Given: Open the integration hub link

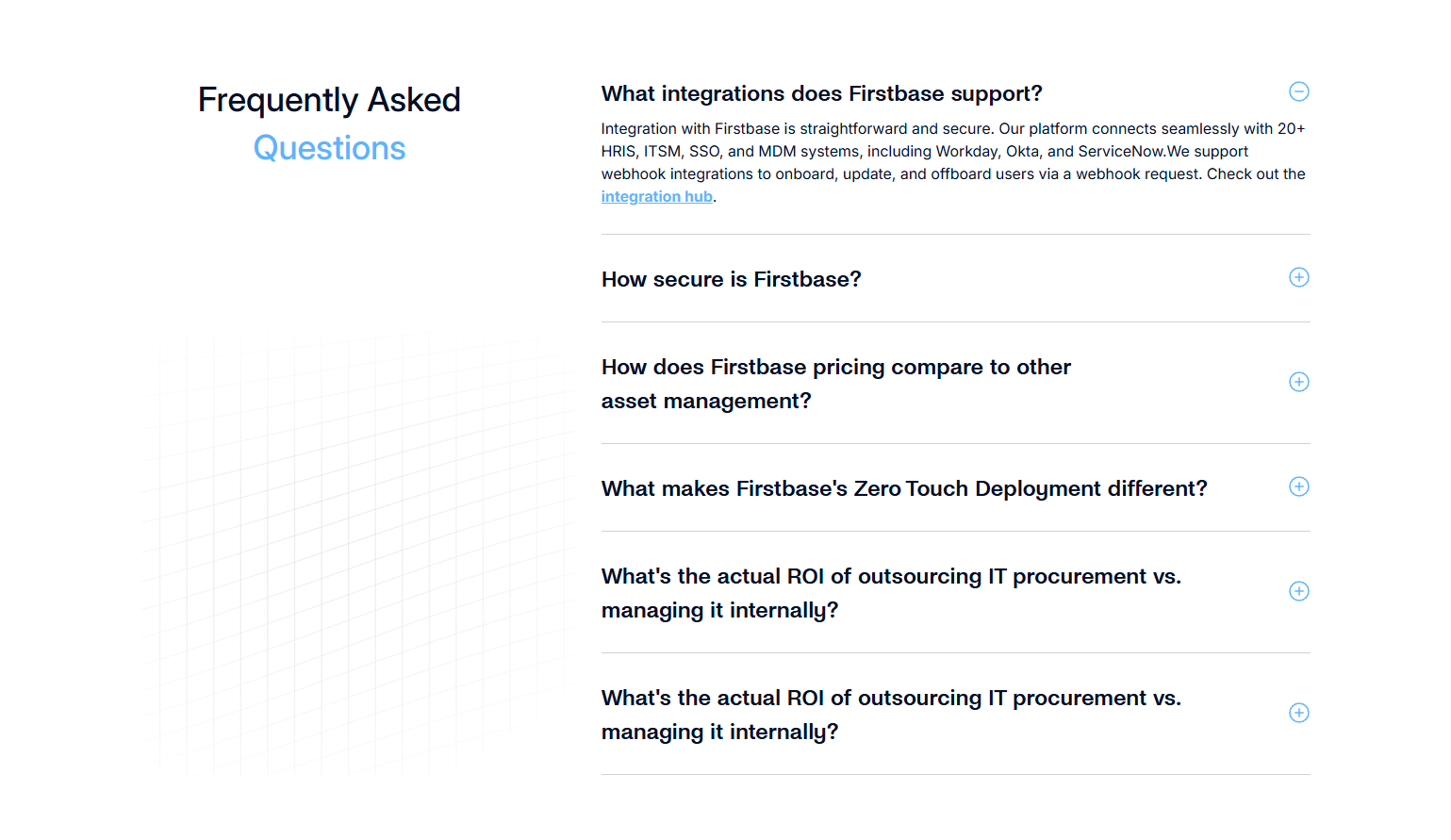Looking at the screenshot, I should [x=656, y=196].
